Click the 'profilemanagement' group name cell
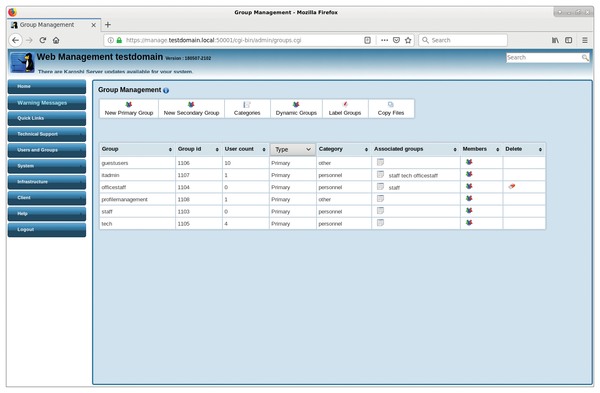Image resolution: width=600 pixels, height=393 pixels. click(x=137, y=199)
